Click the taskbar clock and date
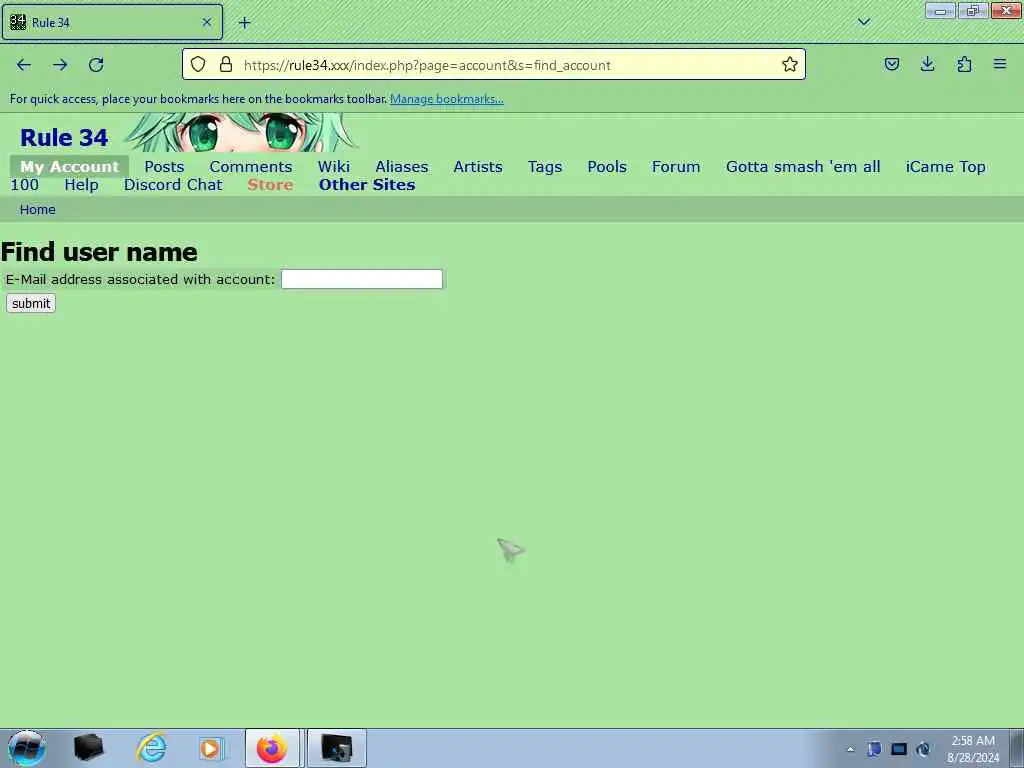The image size is (1024, 768). [973, 749]
